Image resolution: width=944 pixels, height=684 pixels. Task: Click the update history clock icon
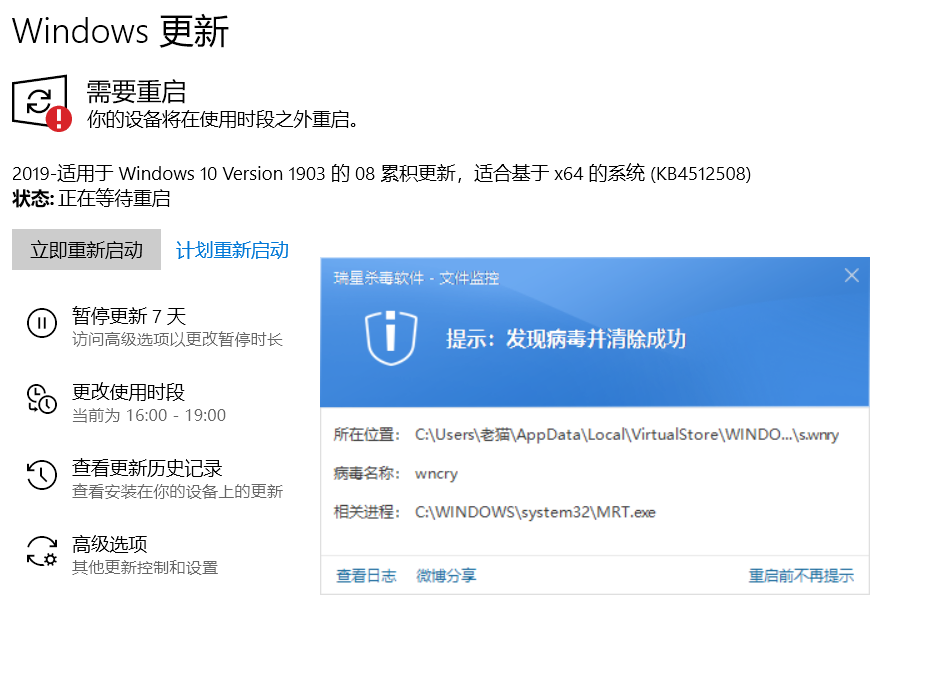coord(42,474)
